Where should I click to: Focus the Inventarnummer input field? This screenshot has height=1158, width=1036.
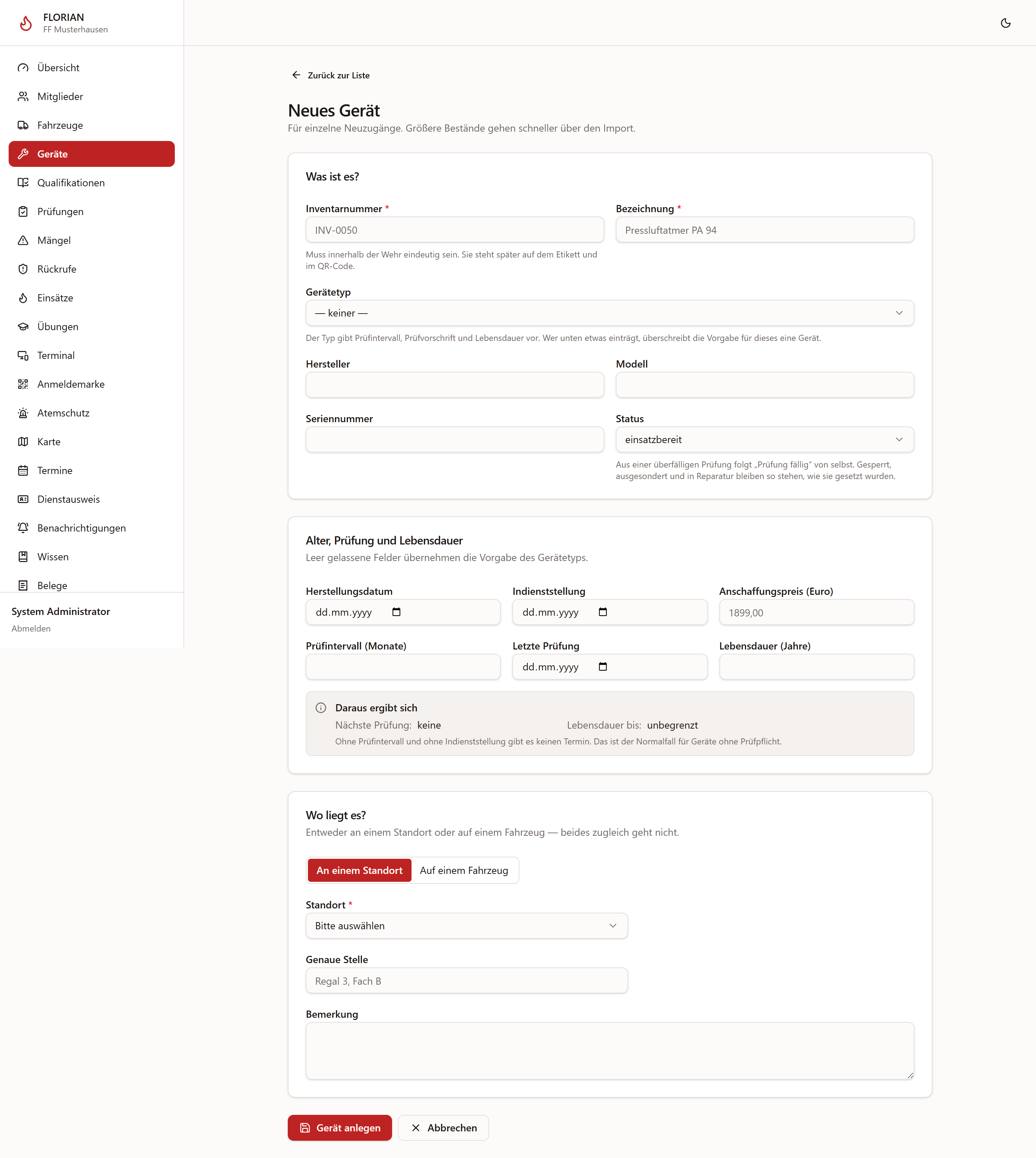tap(454, 230)
